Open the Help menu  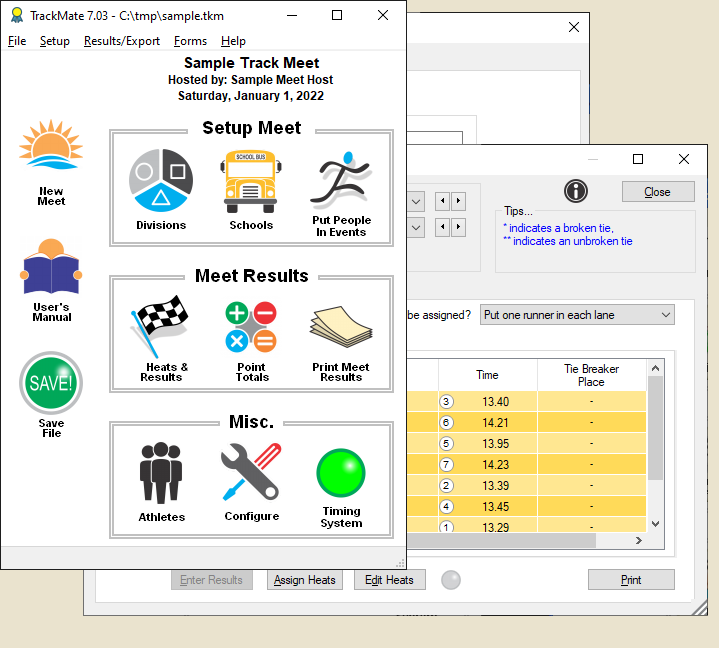coord(233,41)
